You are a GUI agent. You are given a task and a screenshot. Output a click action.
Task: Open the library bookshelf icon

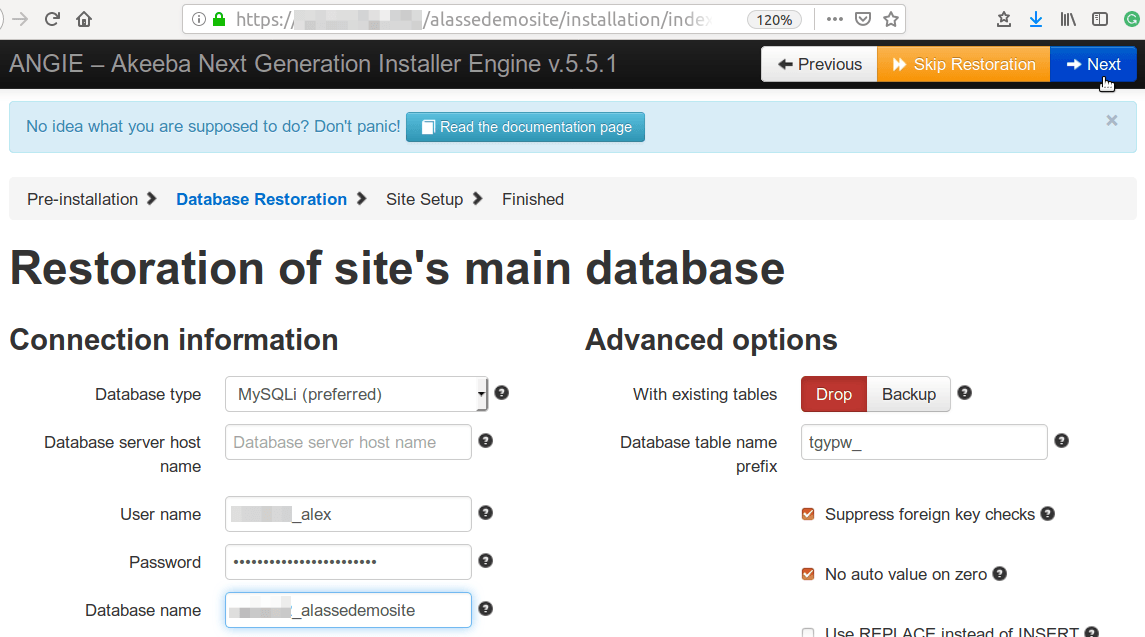click(1068, 20)
